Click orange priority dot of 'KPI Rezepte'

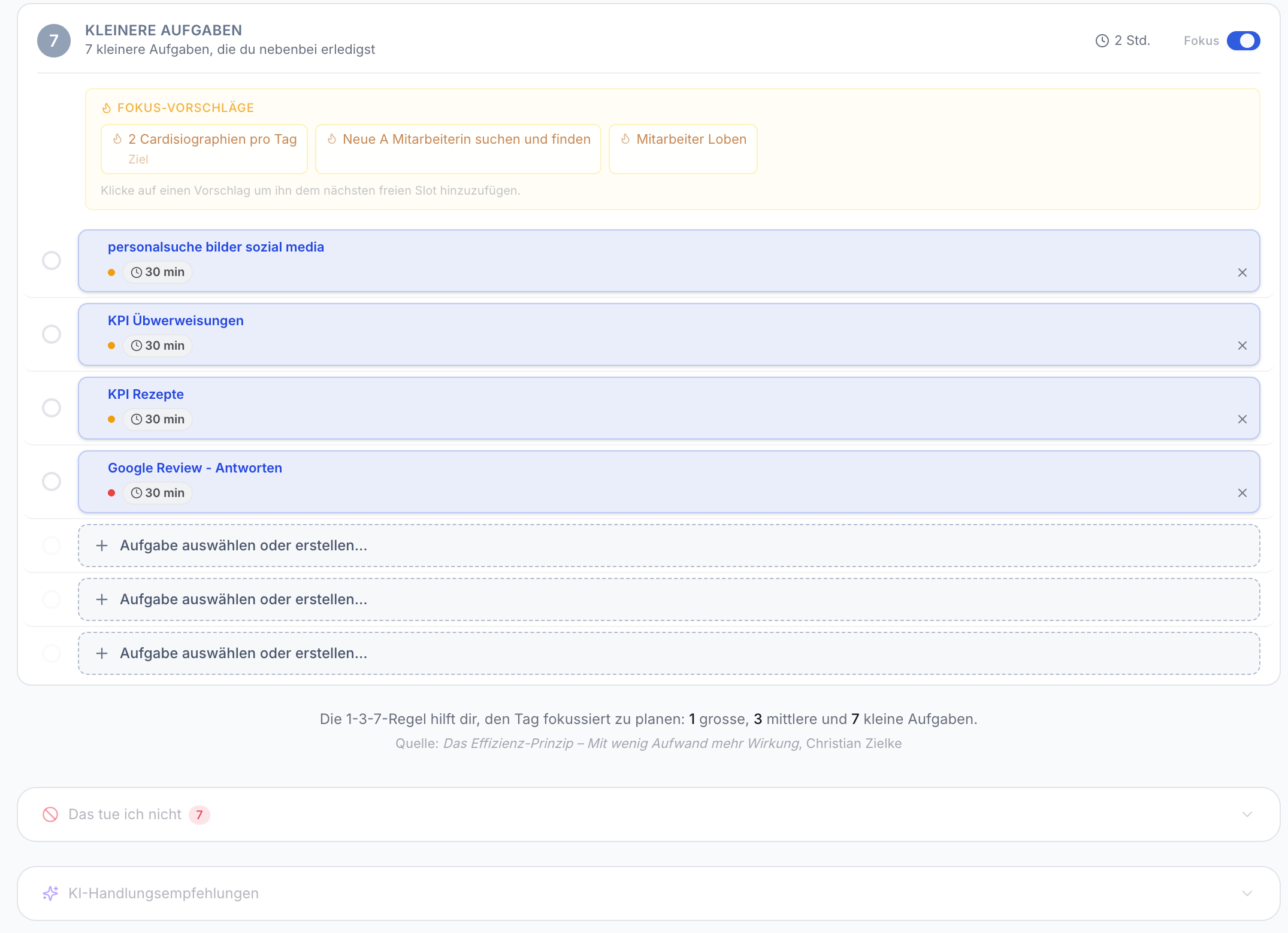(111, 419)
